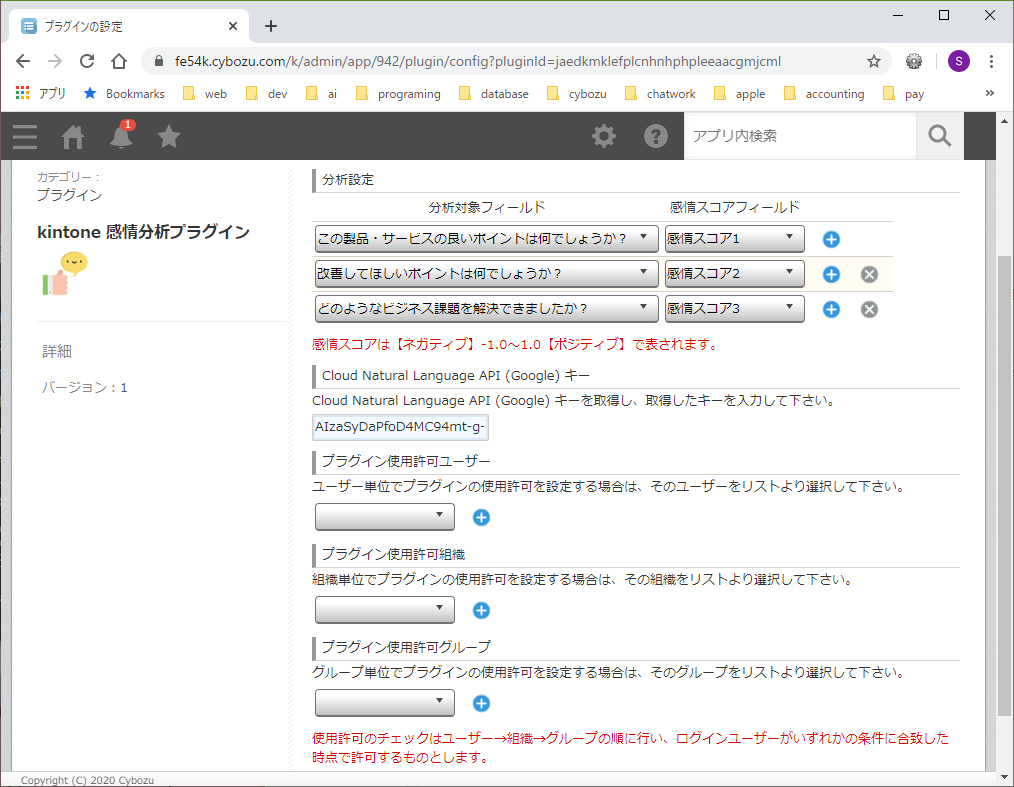The width and height of the screenshot is (1014, 787).
Task: Open dropdown 改善してほしいポイント field
Action: [x=486, y=274]
